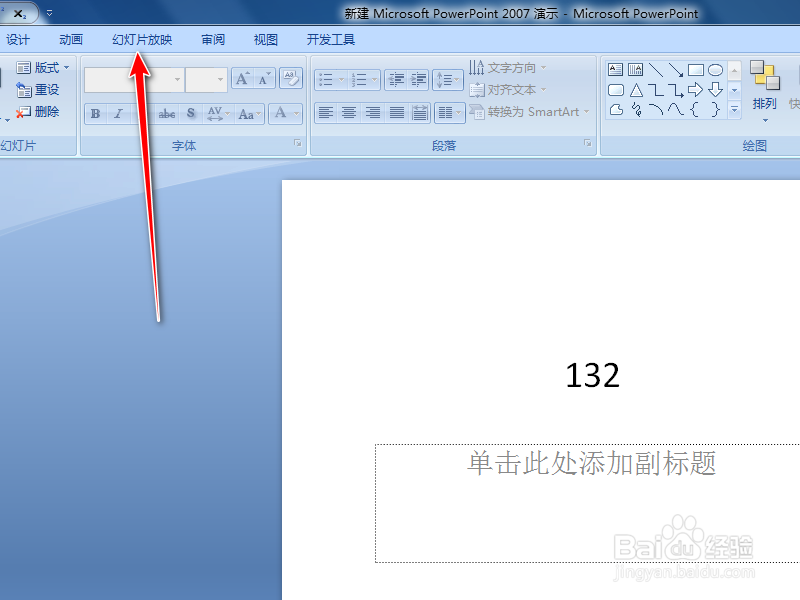Select the oval shape
Image resolution: width=800 pixels, height=600 pixels.
point(715,69)
